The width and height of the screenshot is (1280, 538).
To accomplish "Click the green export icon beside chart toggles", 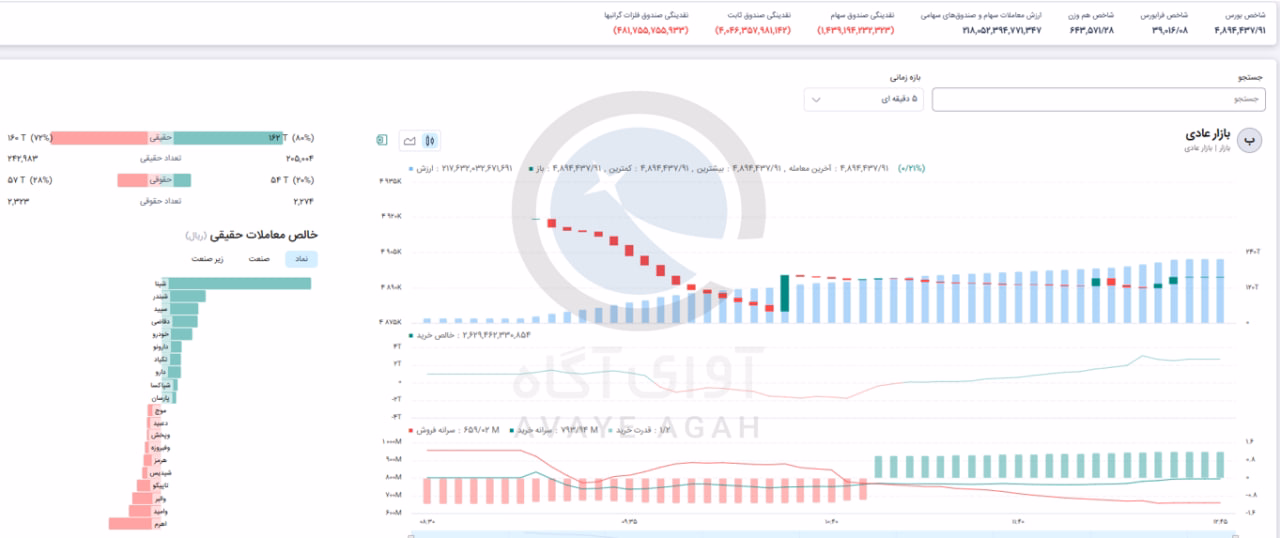I will coord(382,141).
